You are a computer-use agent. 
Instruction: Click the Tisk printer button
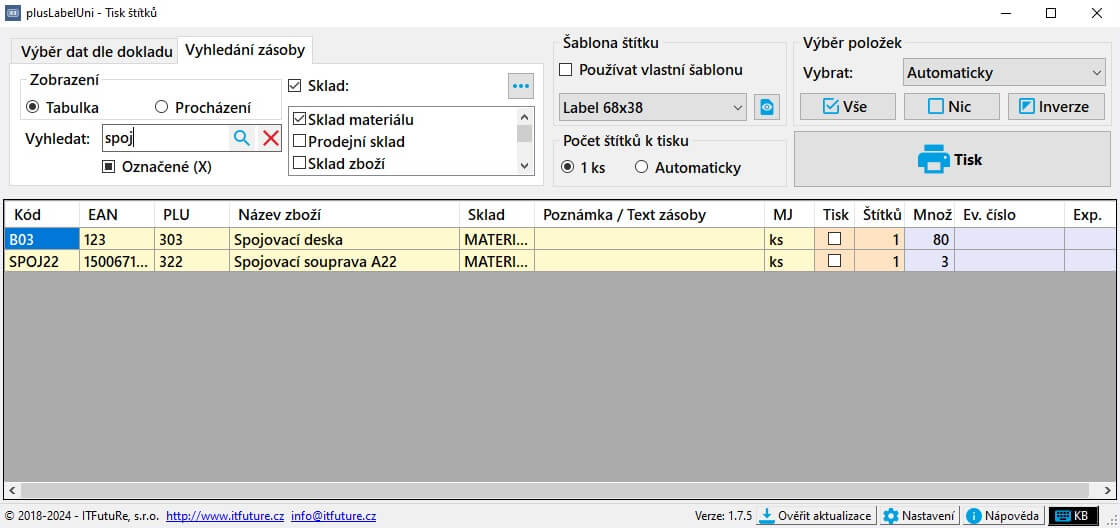tap(950, 159)
